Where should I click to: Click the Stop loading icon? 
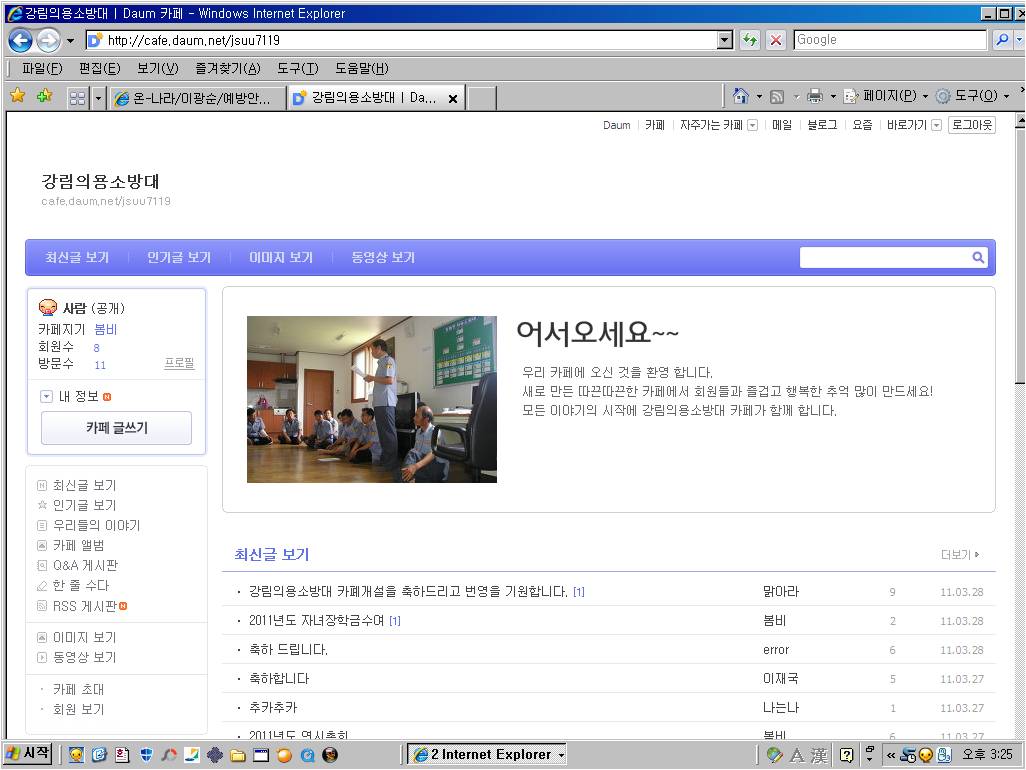[x=775, y=40]
